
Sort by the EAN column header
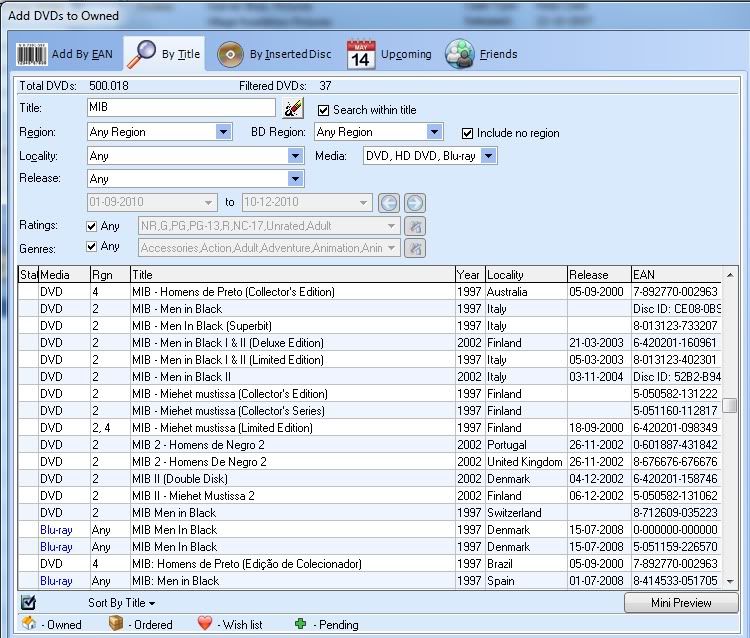pos(676,275)
